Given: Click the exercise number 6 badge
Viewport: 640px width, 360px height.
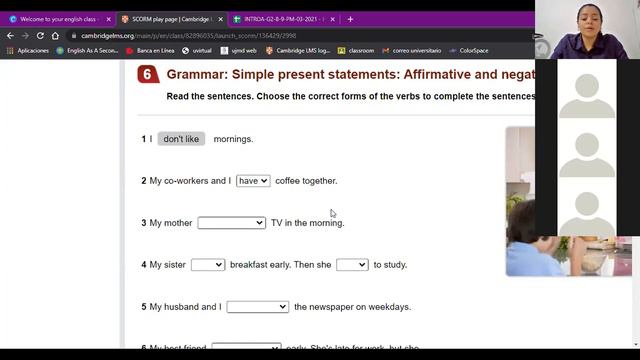Looking at the screenshot, I should click(x=148, y=74).
